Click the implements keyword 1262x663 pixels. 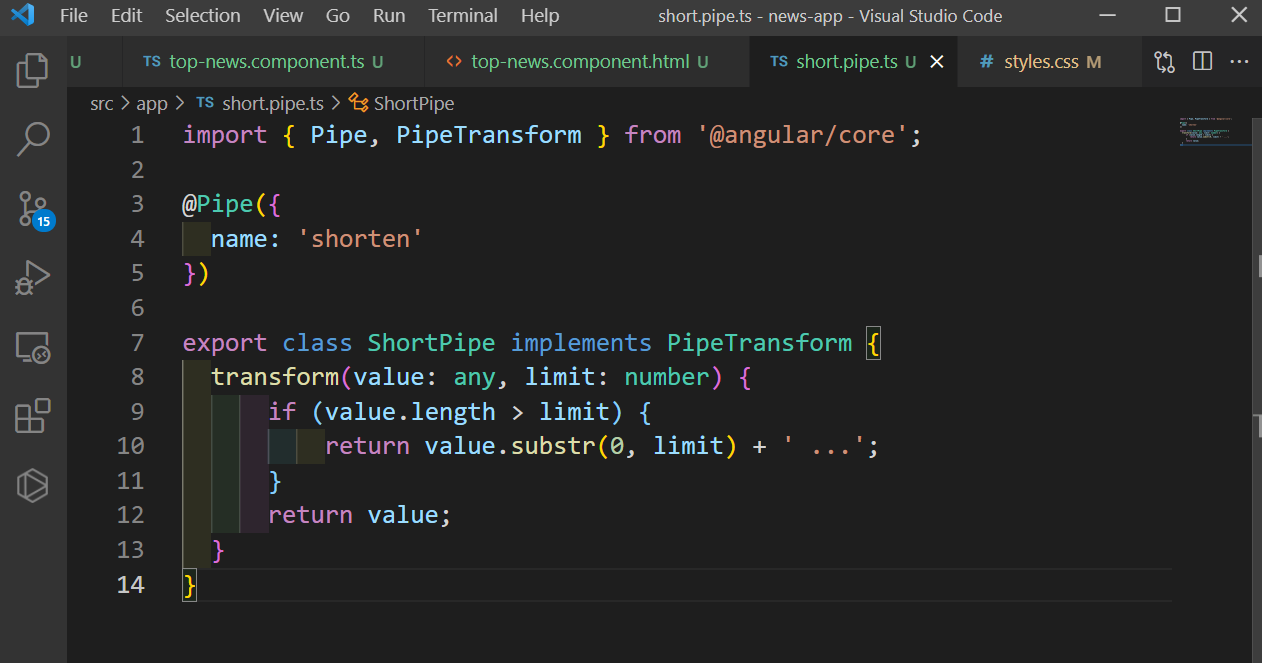pyautogui.click(x=581, y=343)
